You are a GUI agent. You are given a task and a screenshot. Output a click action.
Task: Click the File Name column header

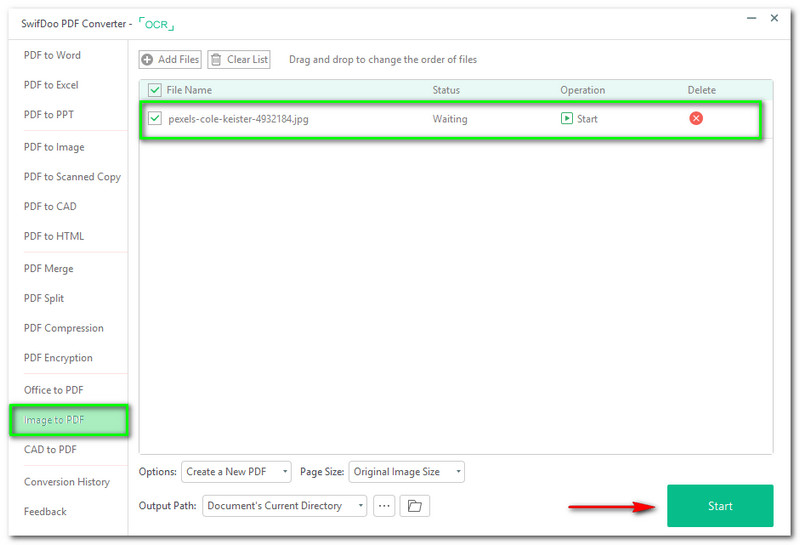[x=189, y=90]
